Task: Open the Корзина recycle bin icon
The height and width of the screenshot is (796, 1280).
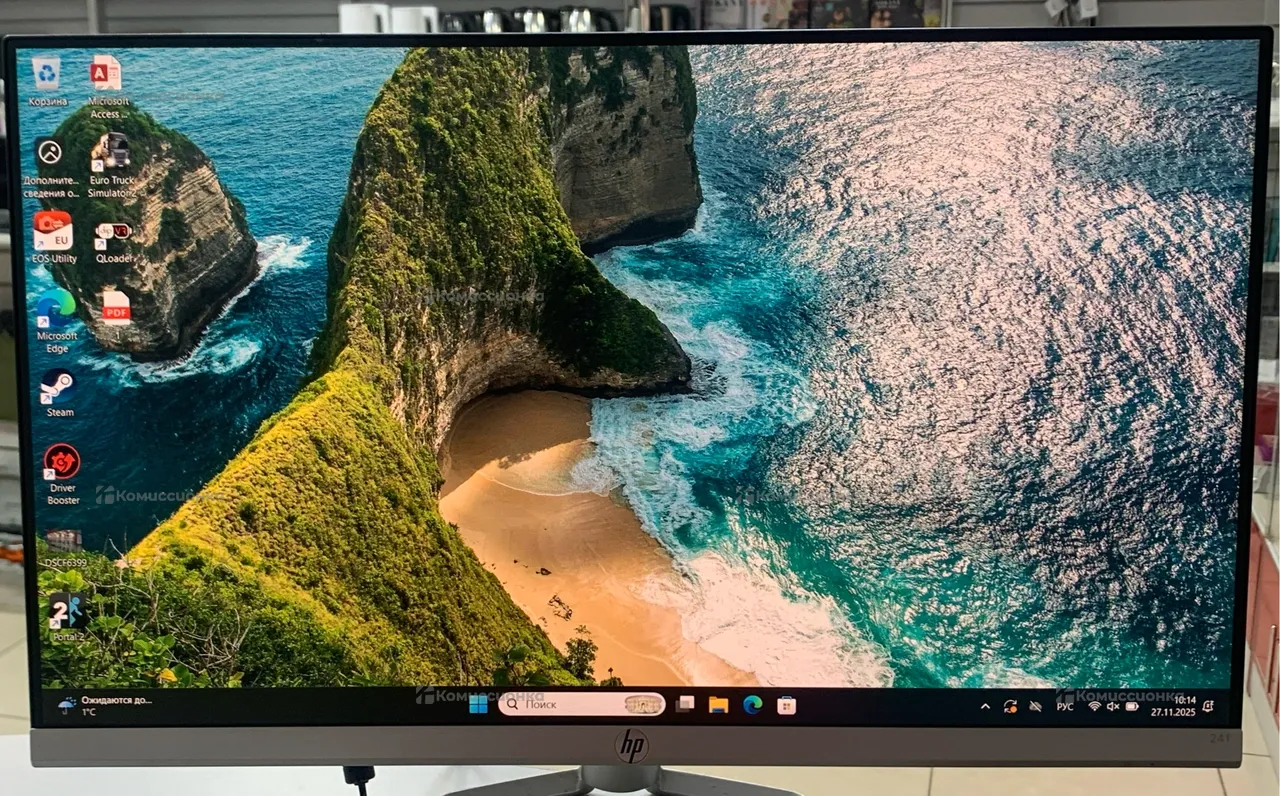Action: pyautogui.click(x=46, y=74)
